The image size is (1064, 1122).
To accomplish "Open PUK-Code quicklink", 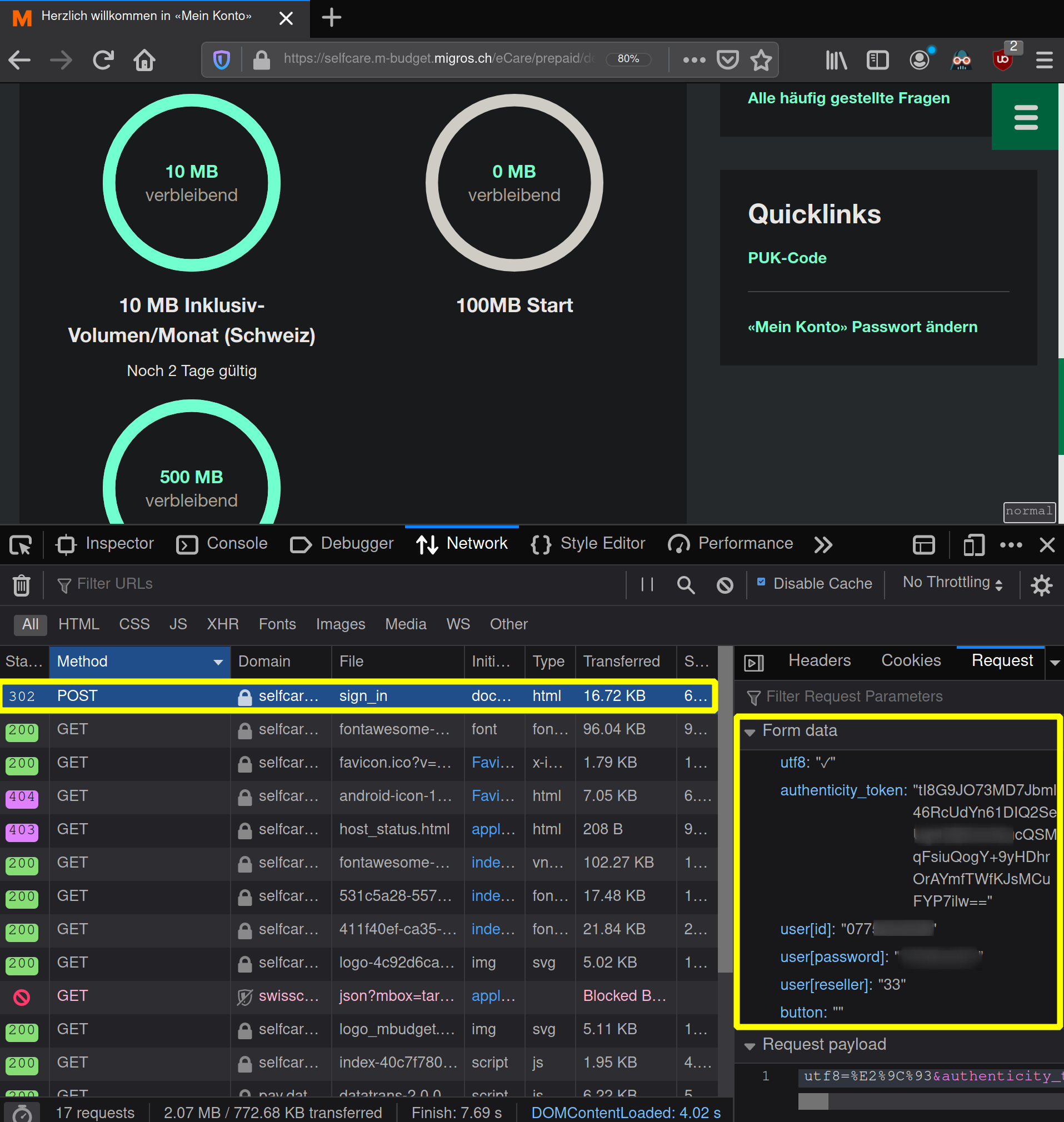I will coord(787,258).
